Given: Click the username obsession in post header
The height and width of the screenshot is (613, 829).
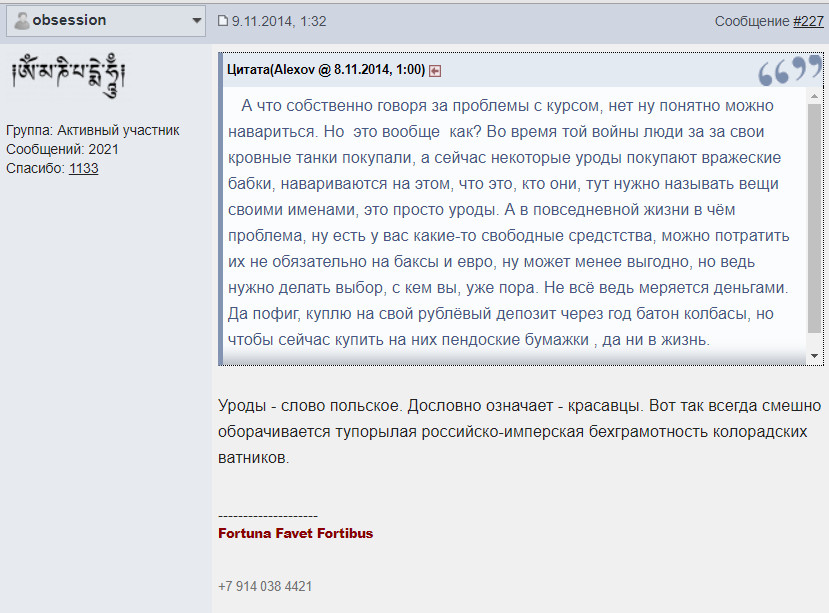Looking at the screenshot, I should point(69,21).
